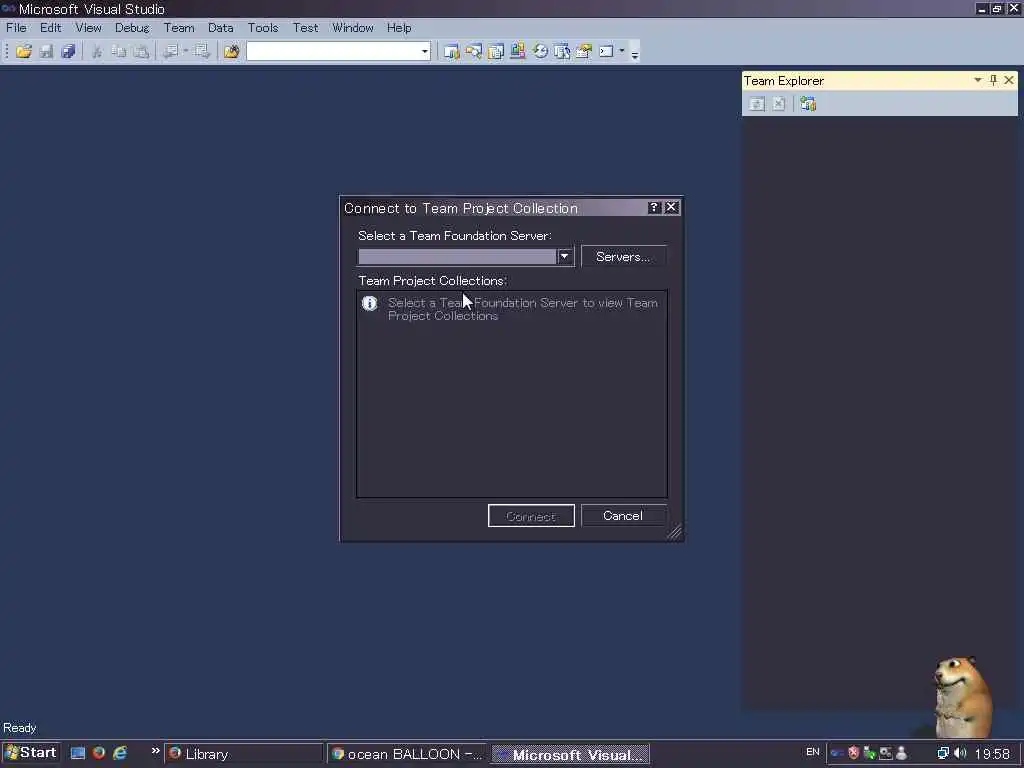Click Connect to Team Project icon
This screenshot has height=768, width=1024.
(808, 104)
